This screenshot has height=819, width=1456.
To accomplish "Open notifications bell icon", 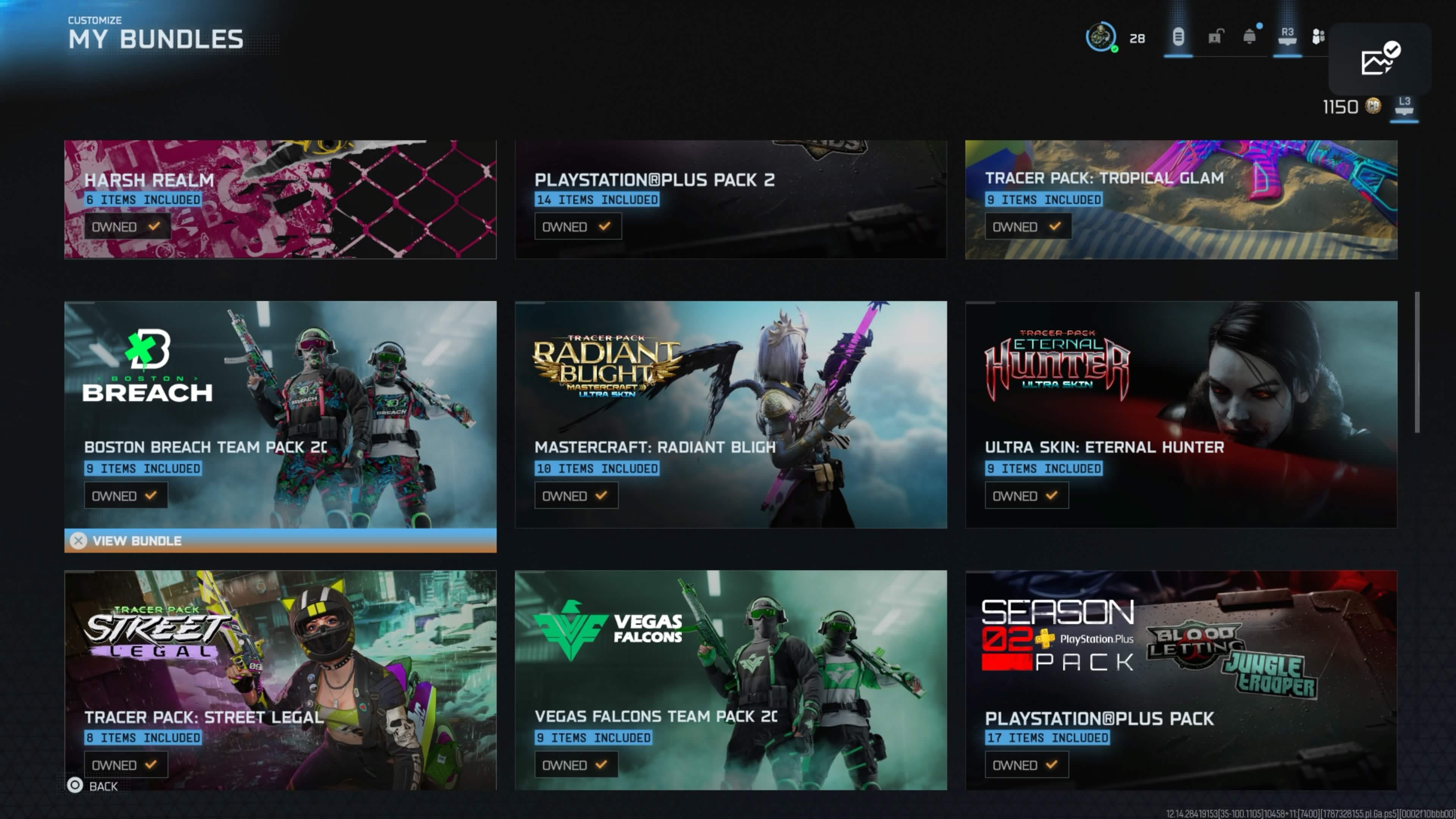I will [x=1250, y=37].
